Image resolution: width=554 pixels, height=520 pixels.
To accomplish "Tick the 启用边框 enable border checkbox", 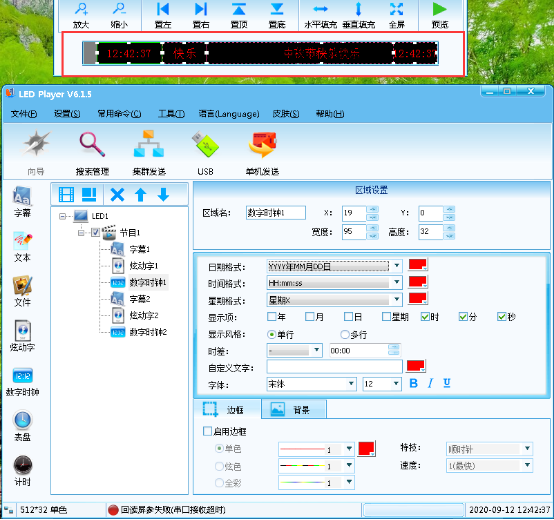I will (x=207, y=431).
